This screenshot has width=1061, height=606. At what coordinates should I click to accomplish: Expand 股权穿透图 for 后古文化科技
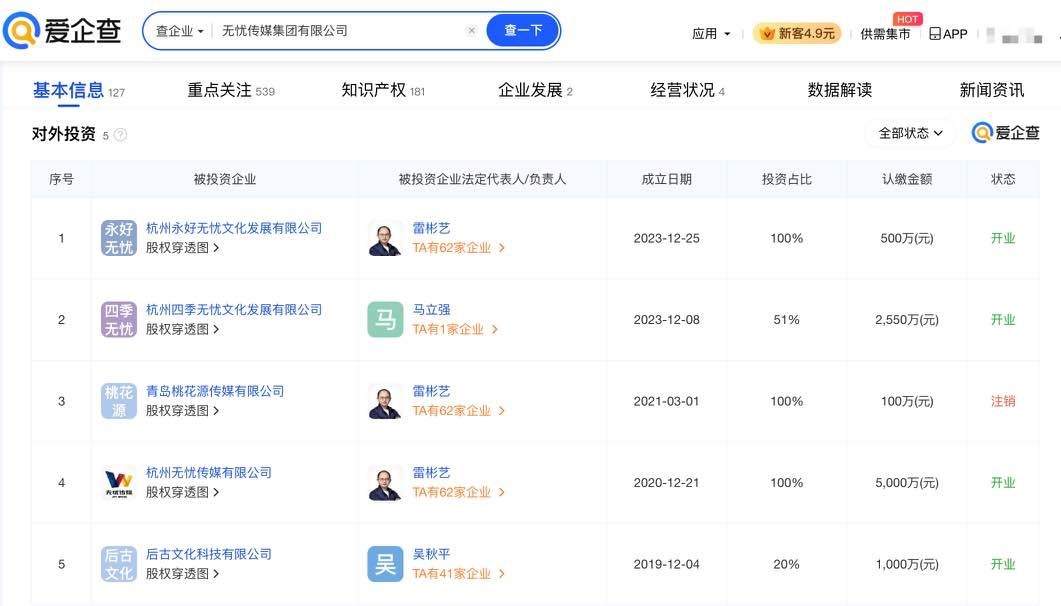[183, 574]
